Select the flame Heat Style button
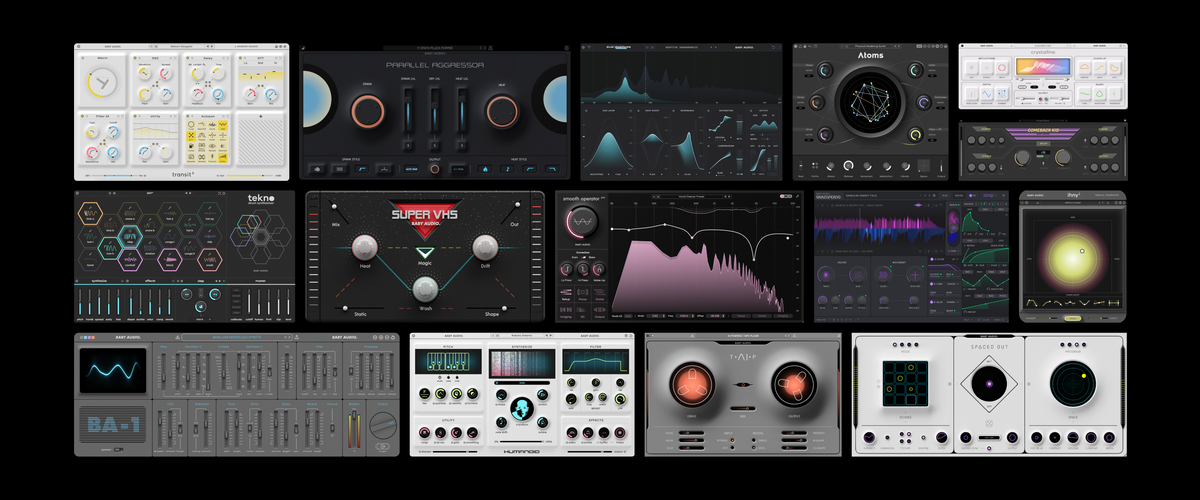 (x=485, y=169)
